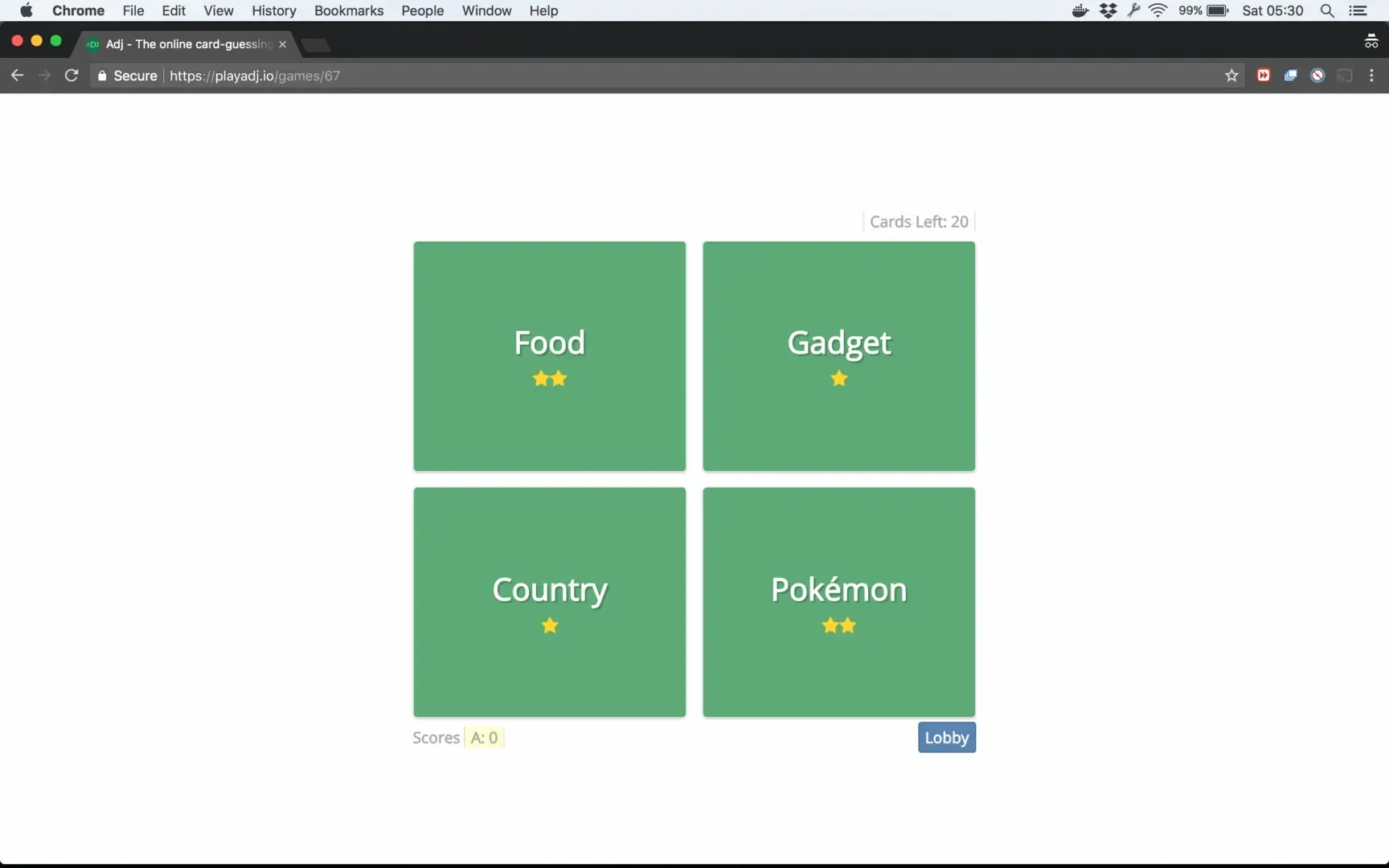
Task: Open the circular blocker extension icon
Action: pos(1317,76)
